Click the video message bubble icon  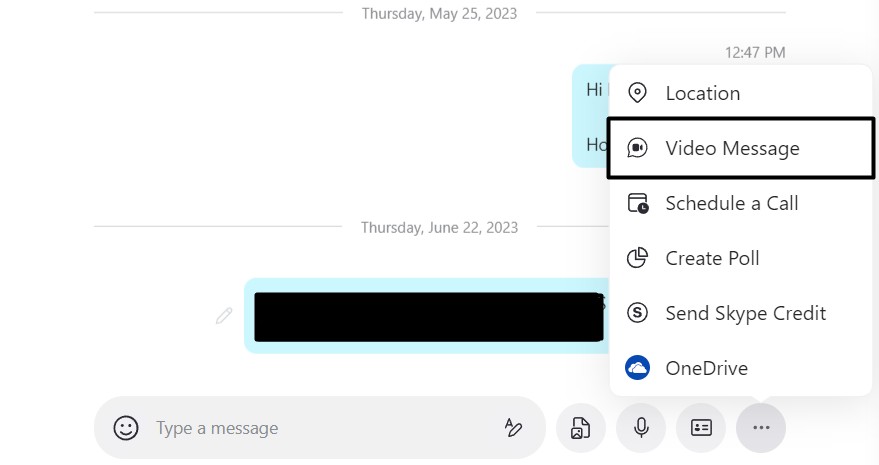click(x=637, y=148)
